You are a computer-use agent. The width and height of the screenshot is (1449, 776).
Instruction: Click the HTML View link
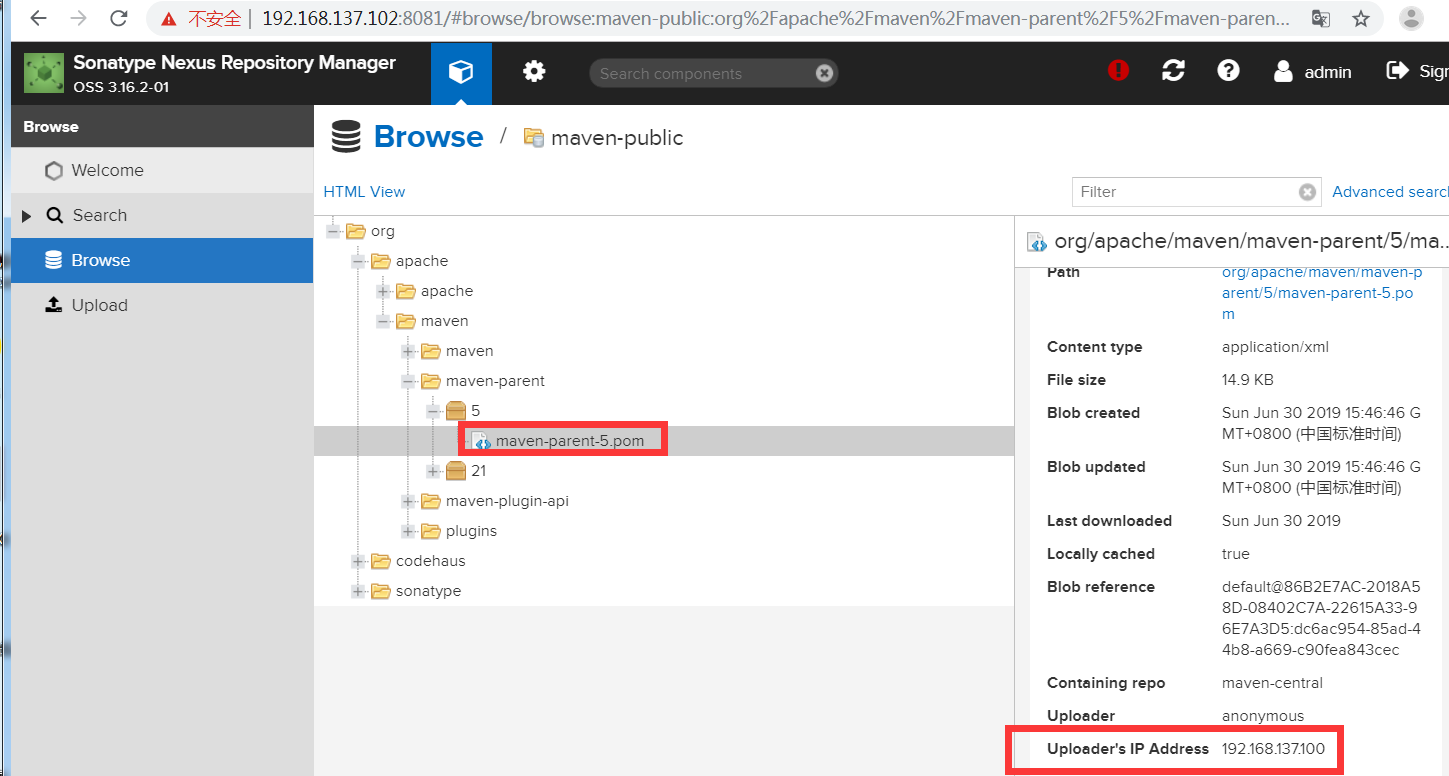click(364, 191)
